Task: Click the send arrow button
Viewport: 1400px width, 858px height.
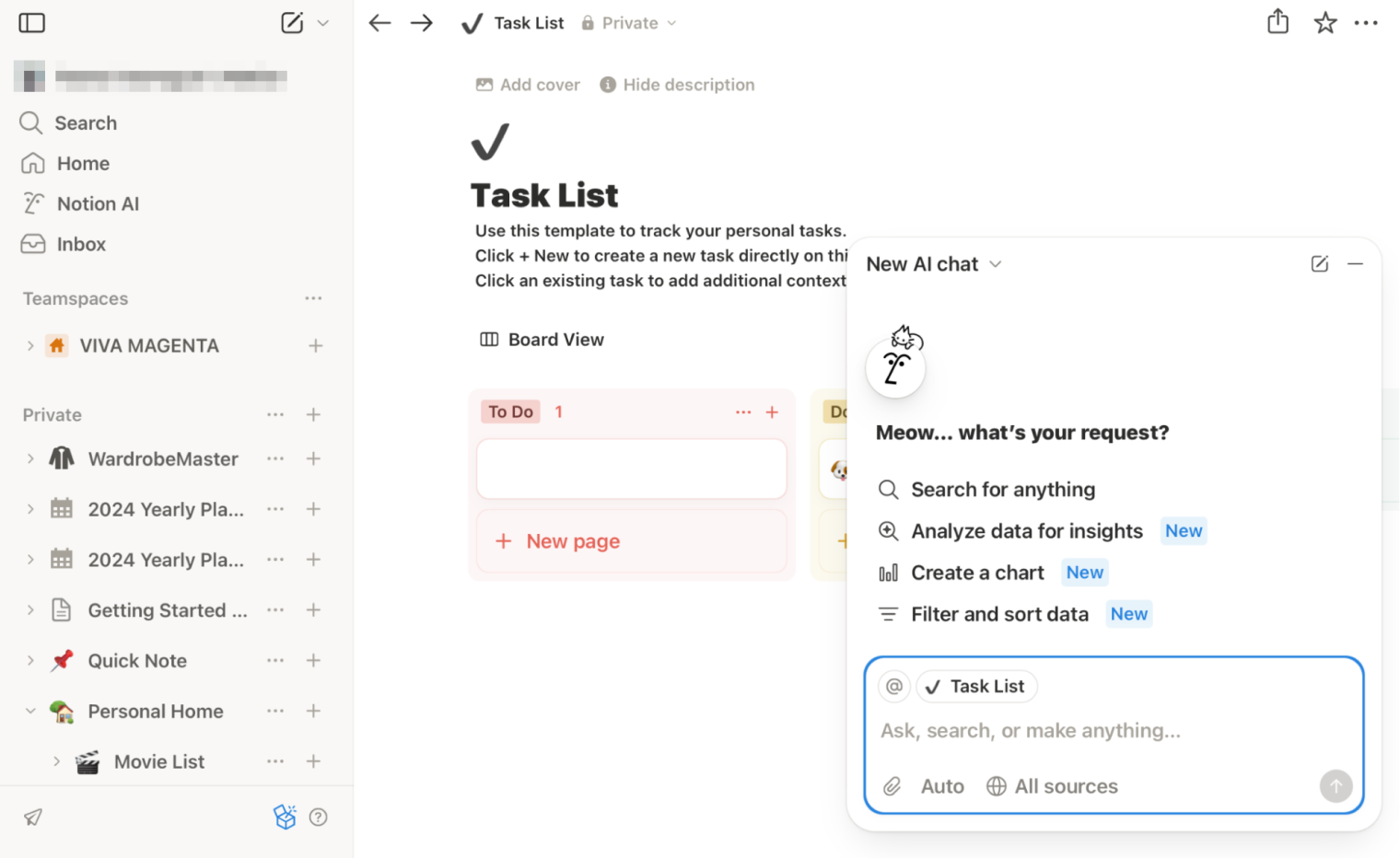Action: click(1336, 786)
